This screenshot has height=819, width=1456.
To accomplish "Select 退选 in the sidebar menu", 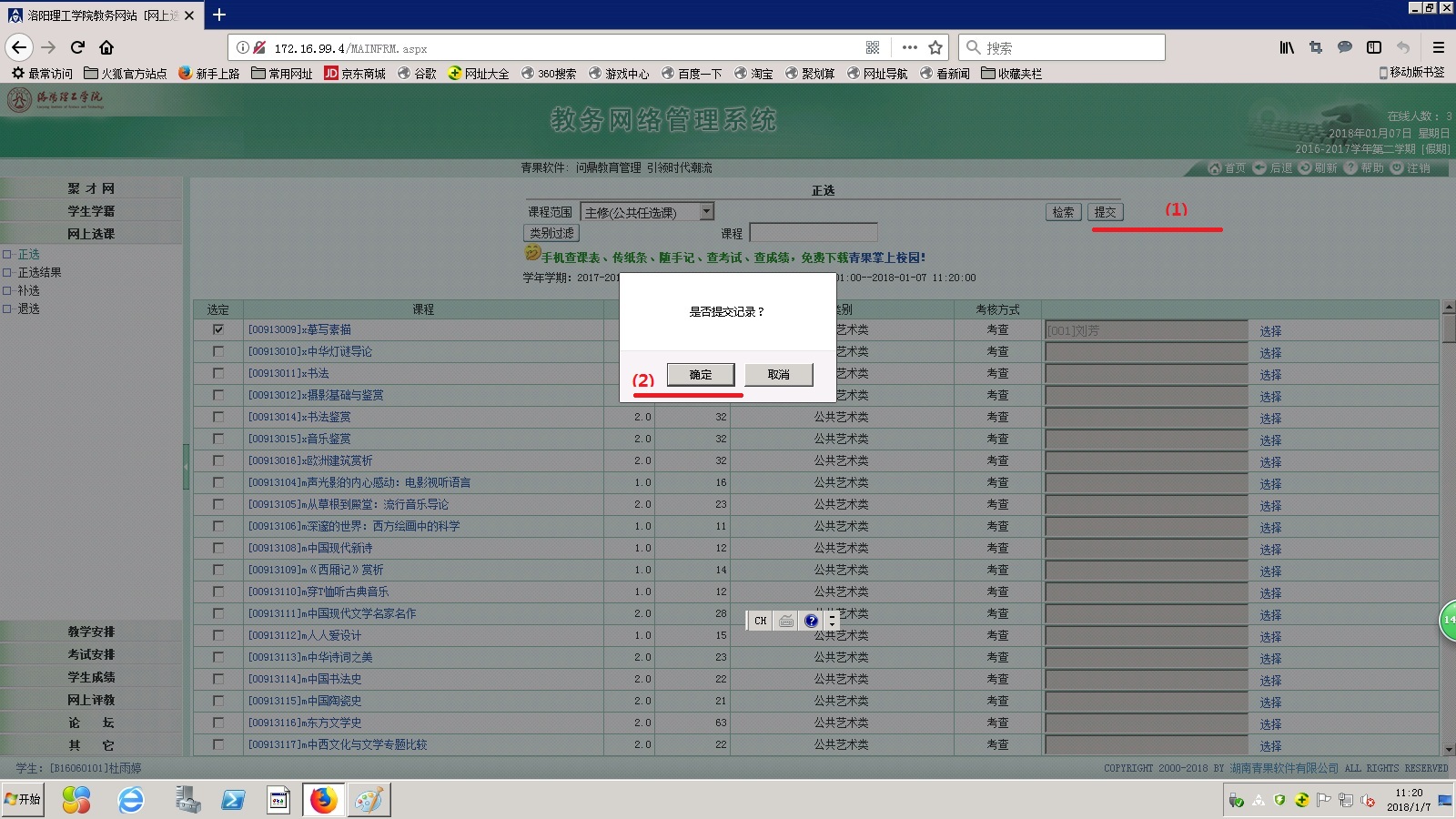I will pos(28,308).
